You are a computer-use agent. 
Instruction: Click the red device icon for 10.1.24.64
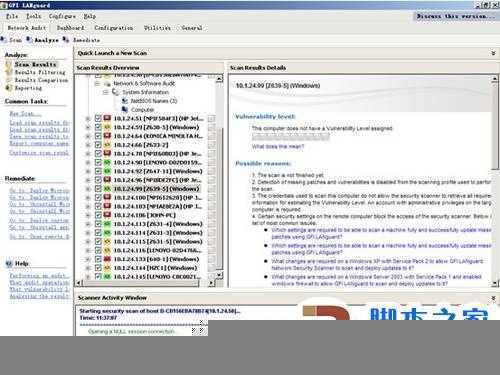point(107,136)
